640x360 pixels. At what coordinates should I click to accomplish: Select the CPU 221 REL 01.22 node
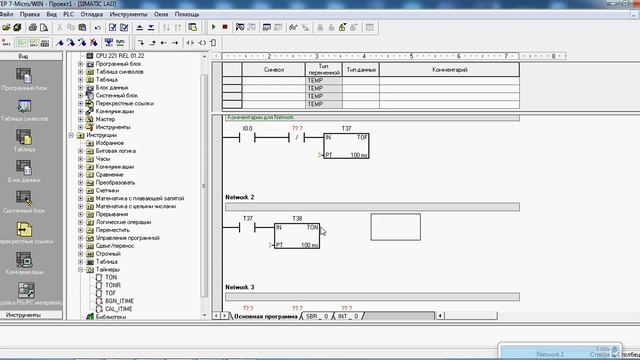click(120, 56)
